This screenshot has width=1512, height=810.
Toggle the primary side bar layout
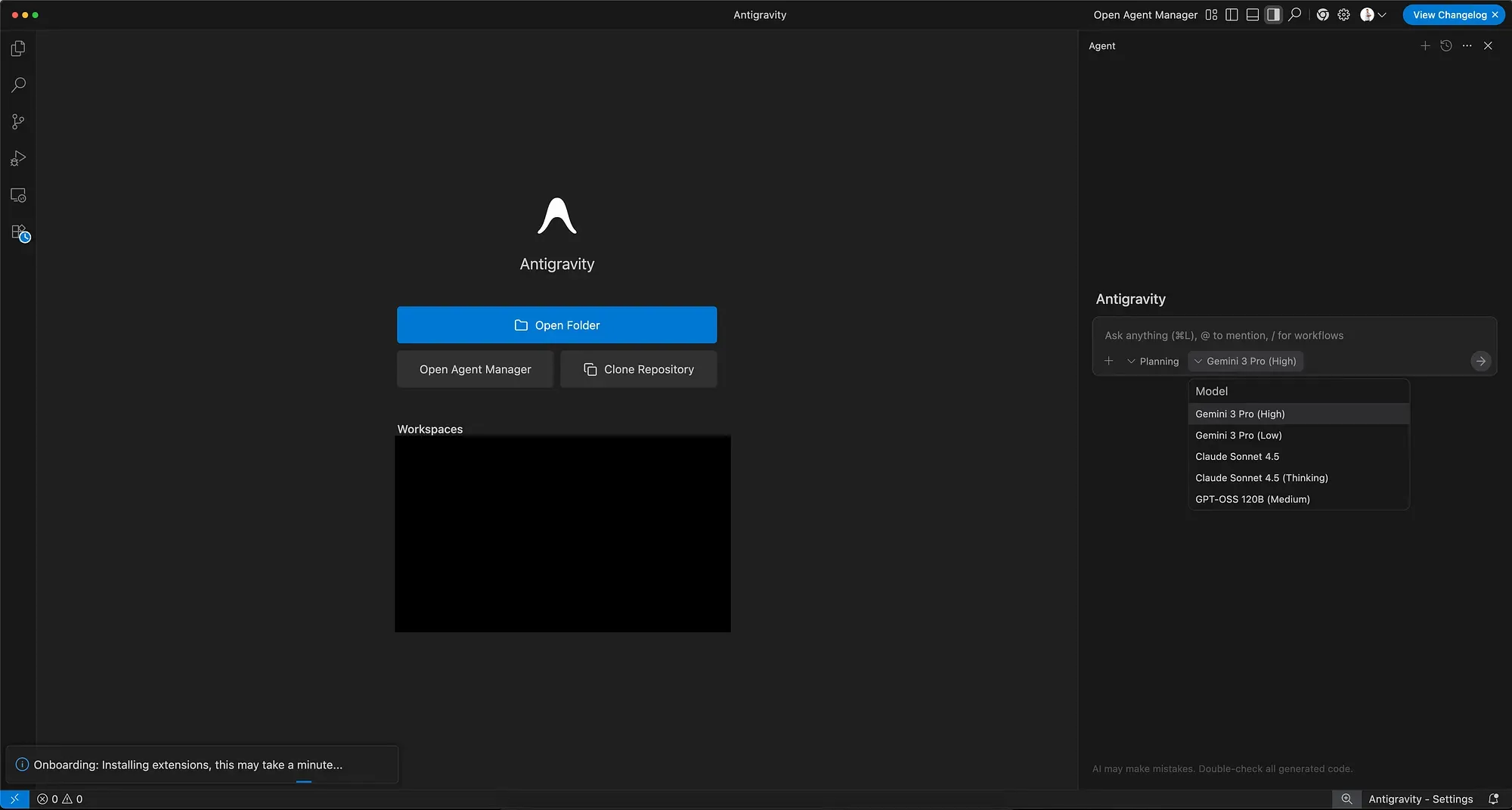[1232, 14]
